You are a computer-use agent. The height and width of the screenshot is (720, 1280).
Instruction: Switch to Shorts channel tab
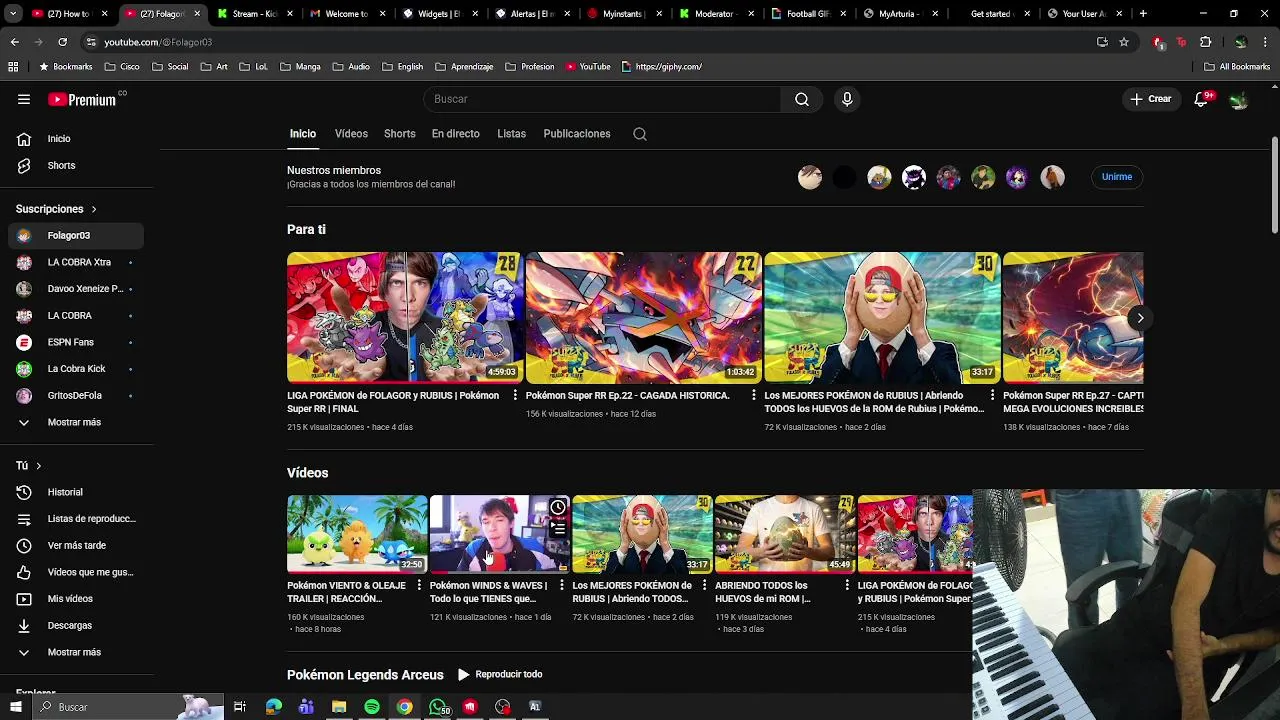(x=399, y=134)
